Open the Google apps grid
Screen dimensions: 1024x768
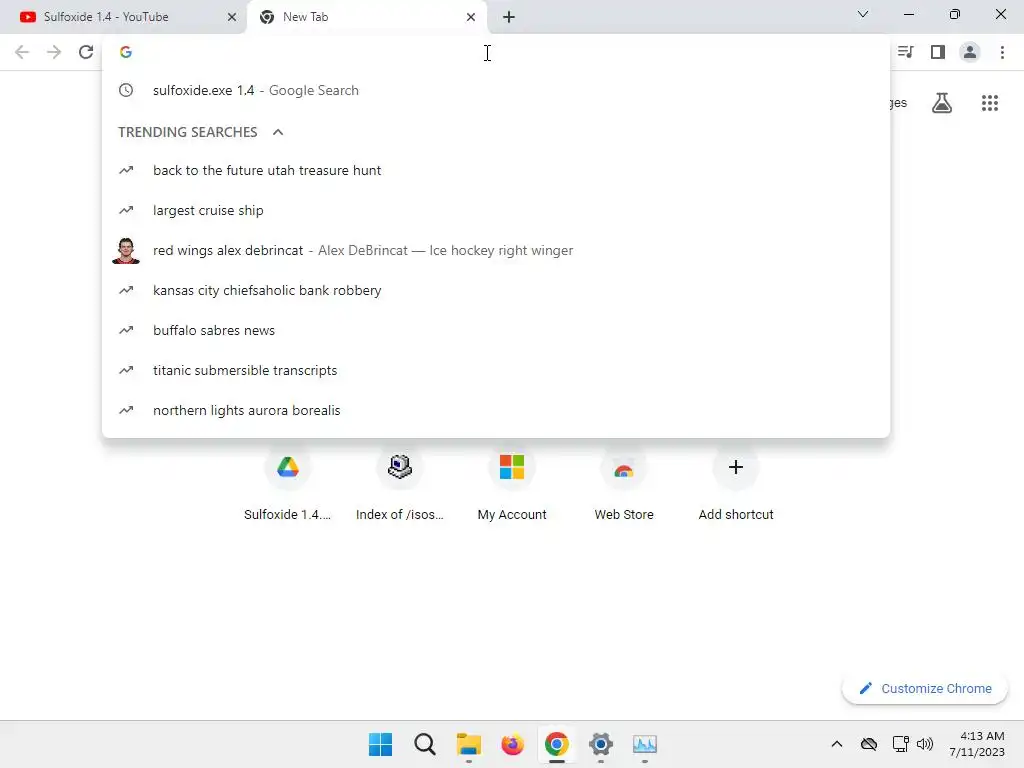pos(990,103)
